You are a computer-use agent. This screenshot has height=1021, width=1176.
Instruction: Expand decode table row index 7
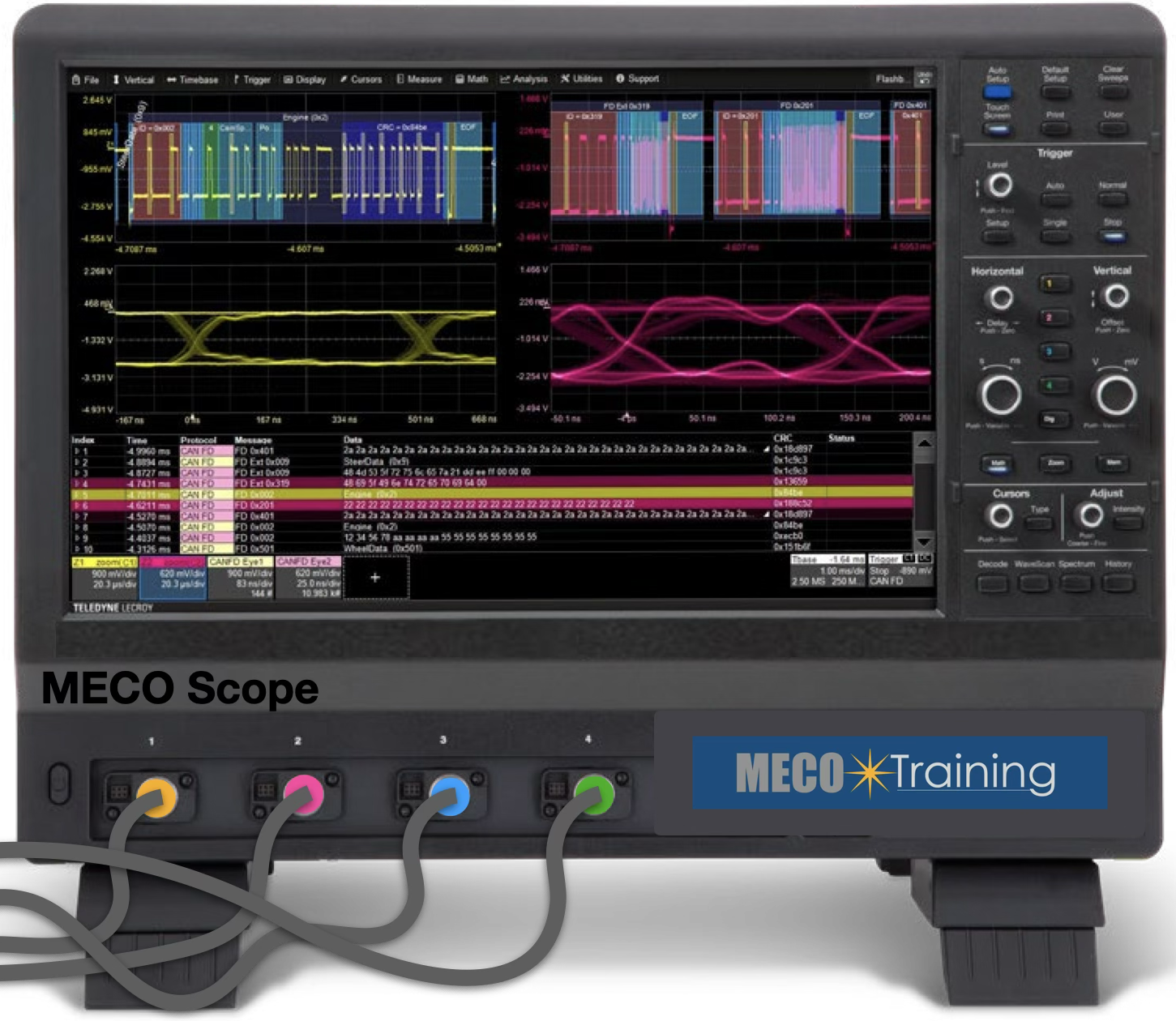pos(78,516)
